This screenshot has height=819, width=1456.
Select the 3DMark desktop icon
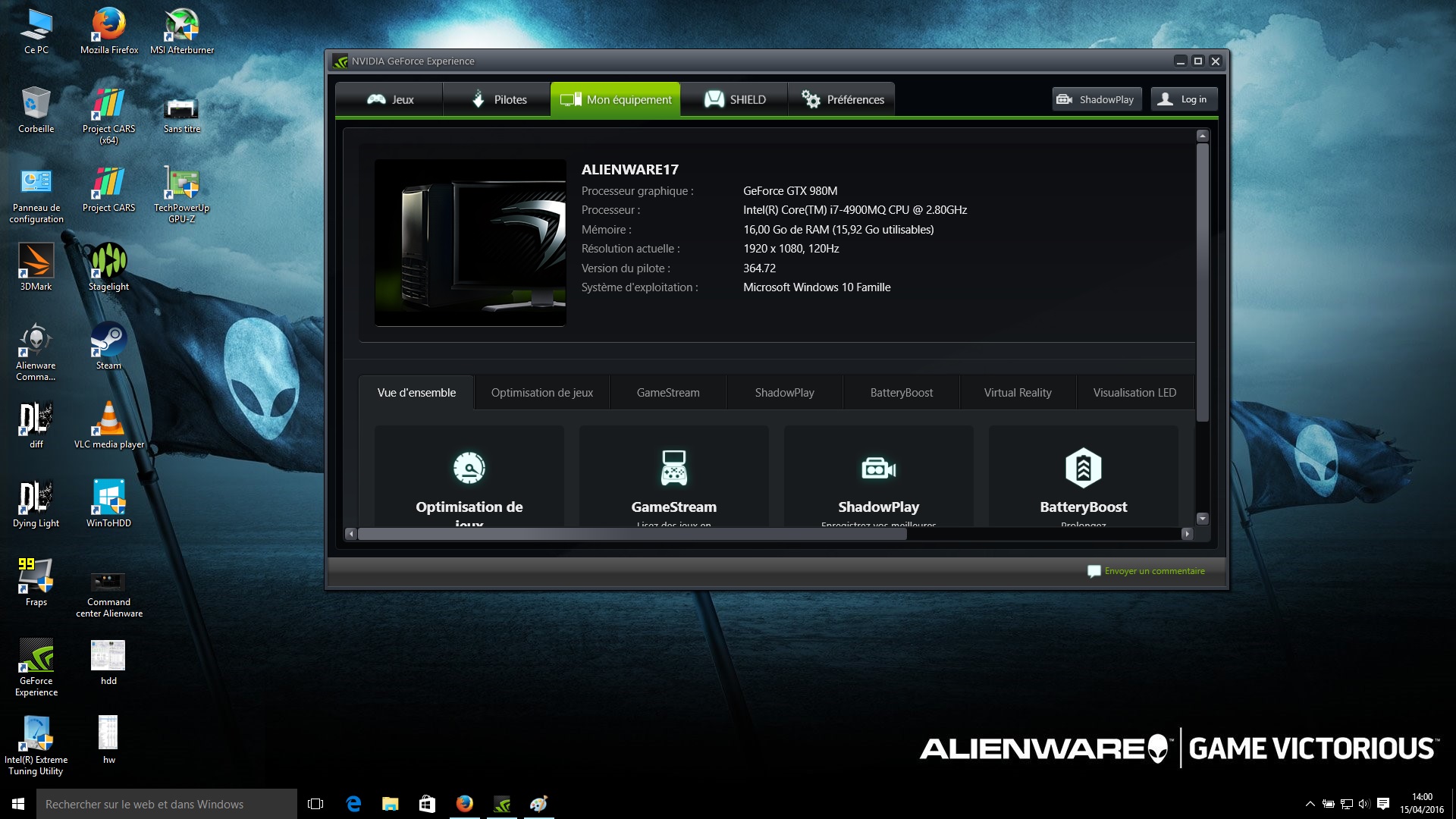(x=36, y=267)
